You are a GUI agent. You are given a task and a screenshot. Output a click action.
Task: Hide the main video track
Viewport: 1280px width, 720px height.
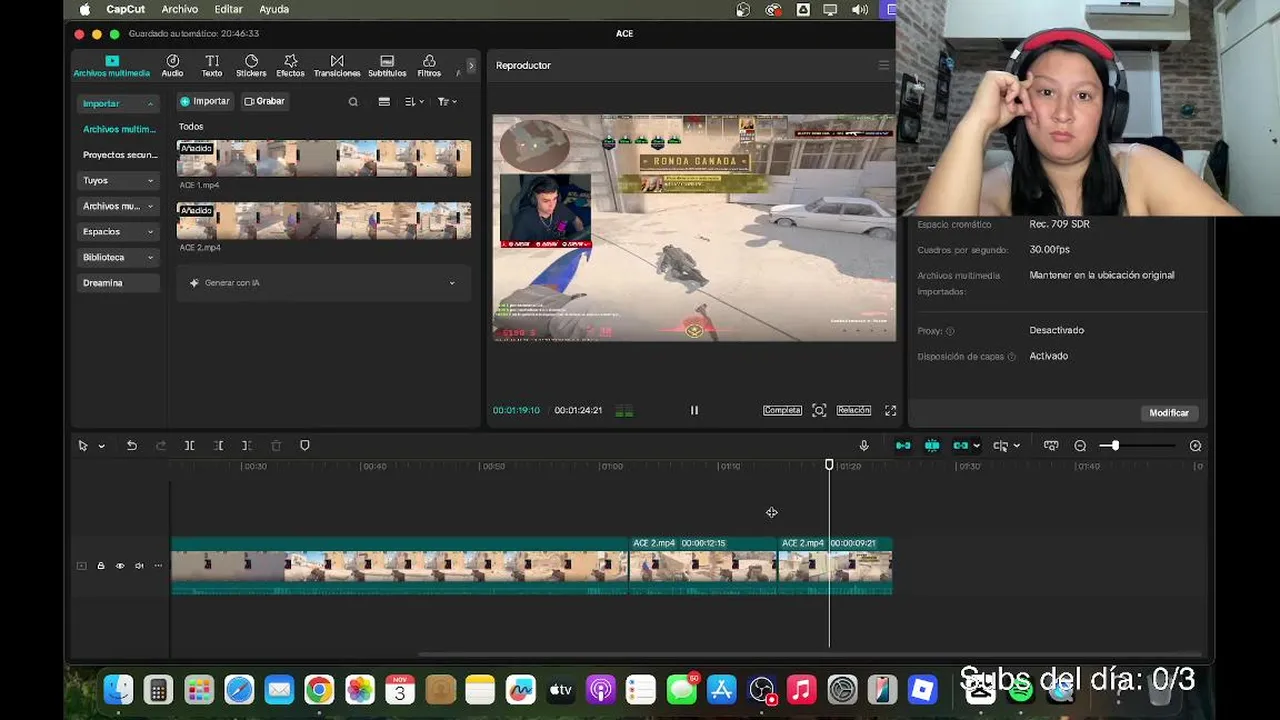click(120, 566)
